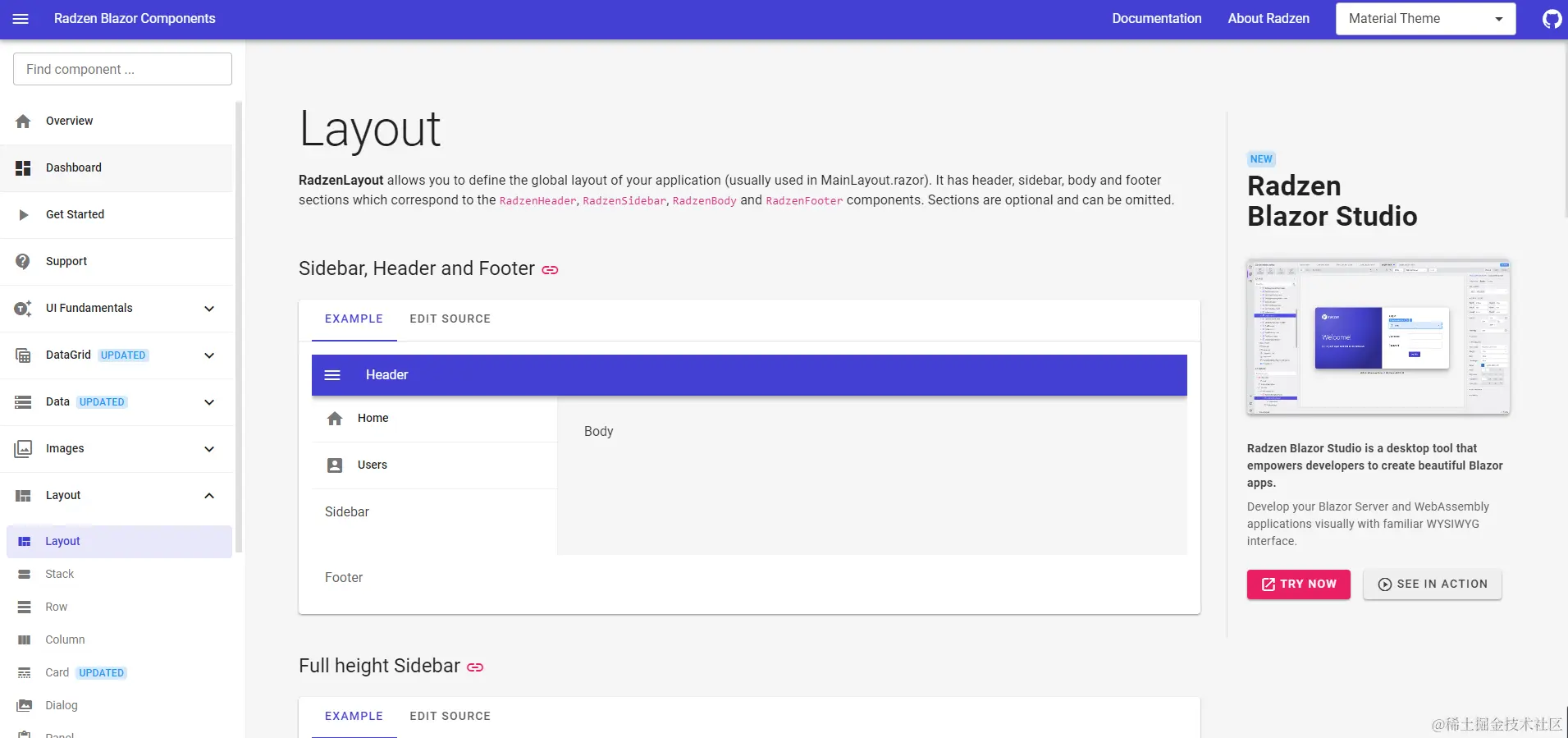Click the Images gallery icon
The width and height of the screenshot is (1568, 738).
point(23,449)
